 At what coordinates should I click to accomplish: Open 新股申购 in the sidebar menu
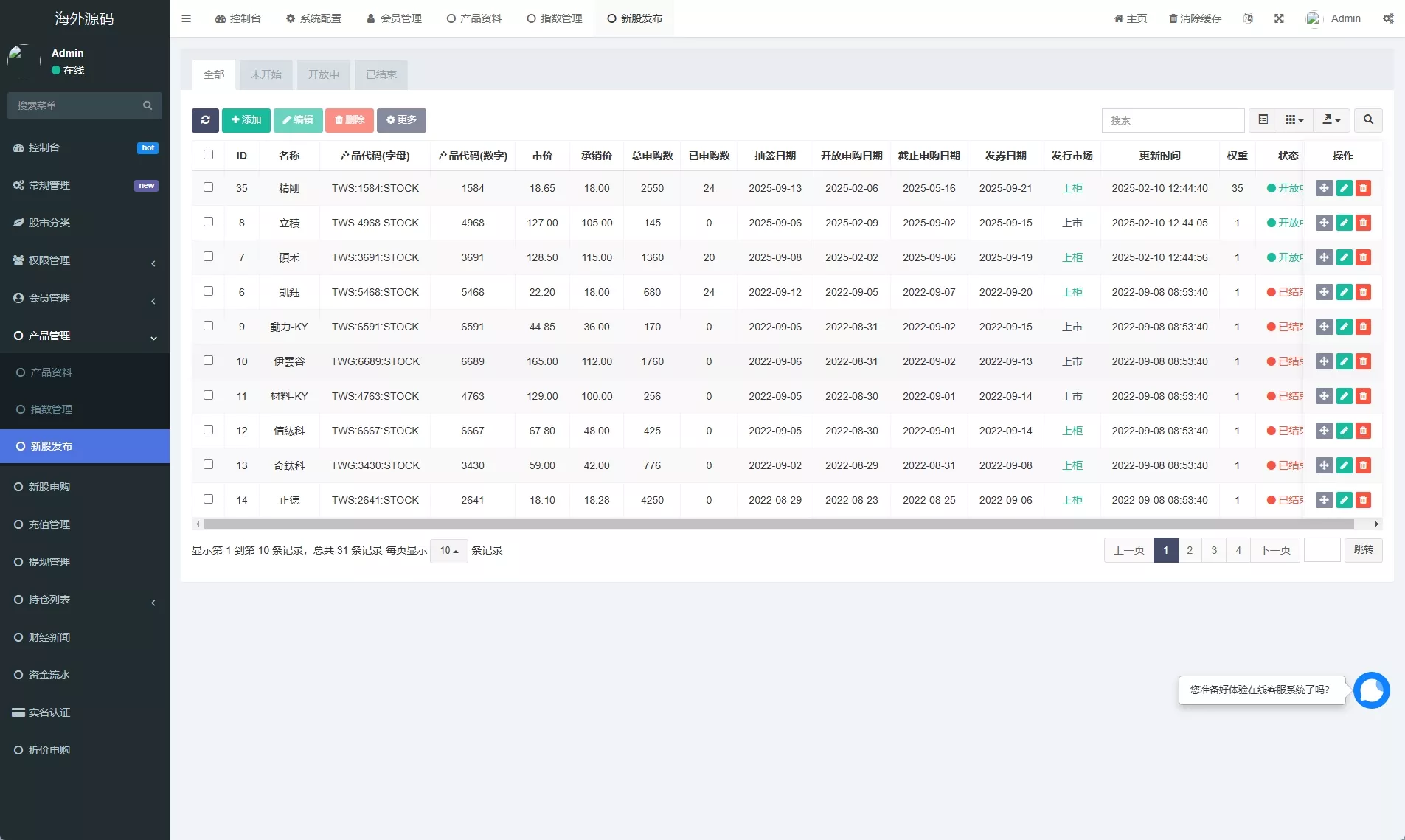pyautogui.click(x=49, y=487)
